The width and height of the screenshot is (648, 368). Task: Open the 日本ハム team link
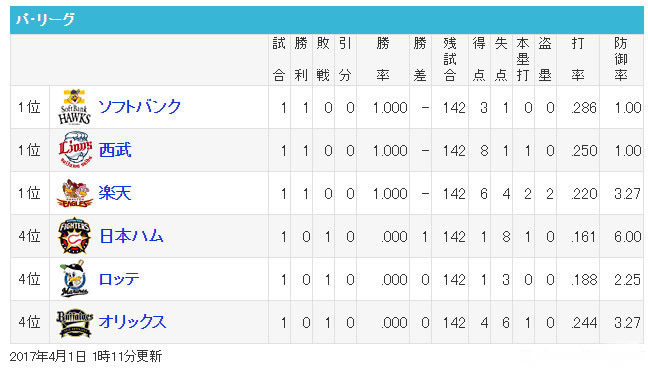(x=131, y=236)
